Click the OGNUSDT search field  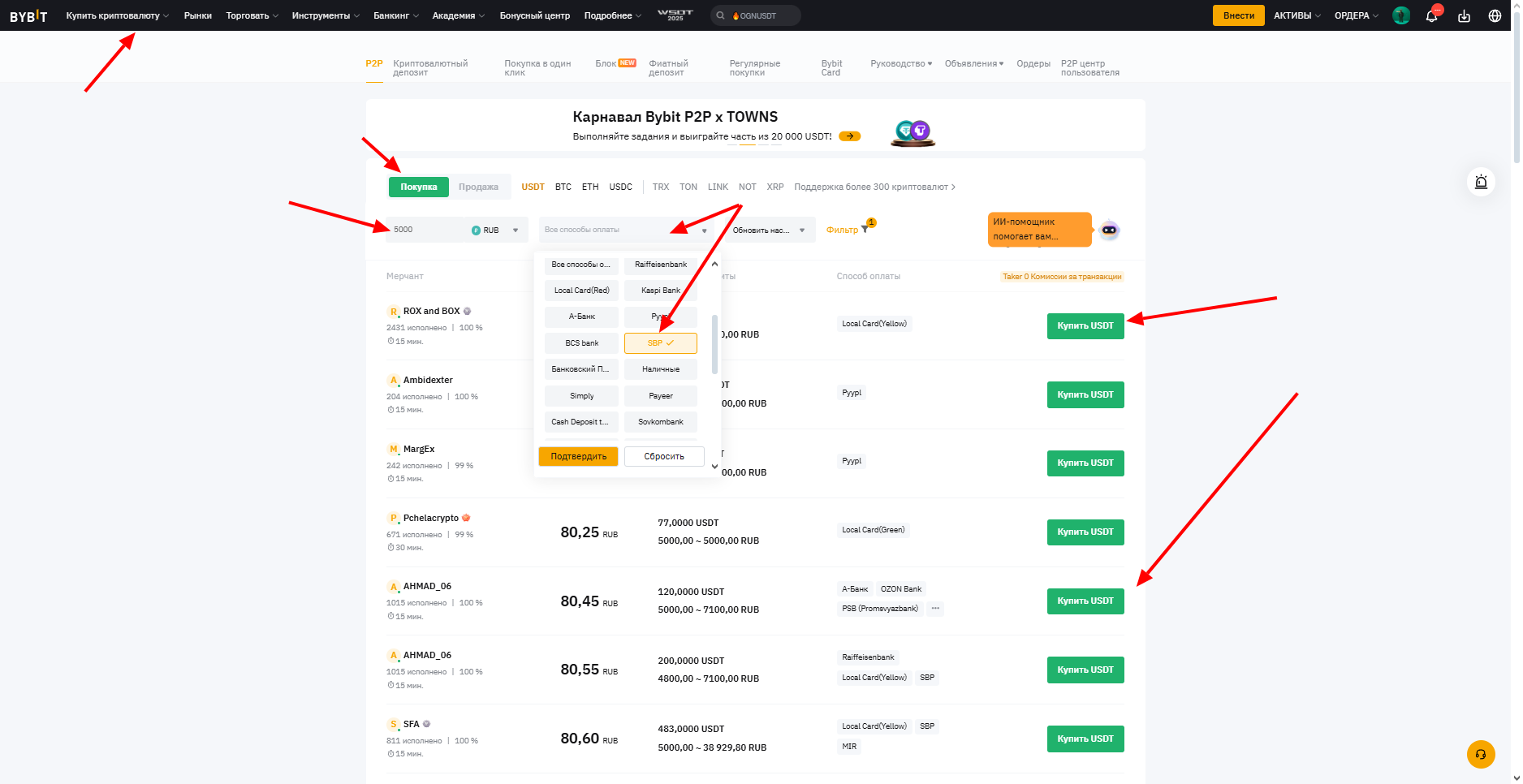(756, 15)
